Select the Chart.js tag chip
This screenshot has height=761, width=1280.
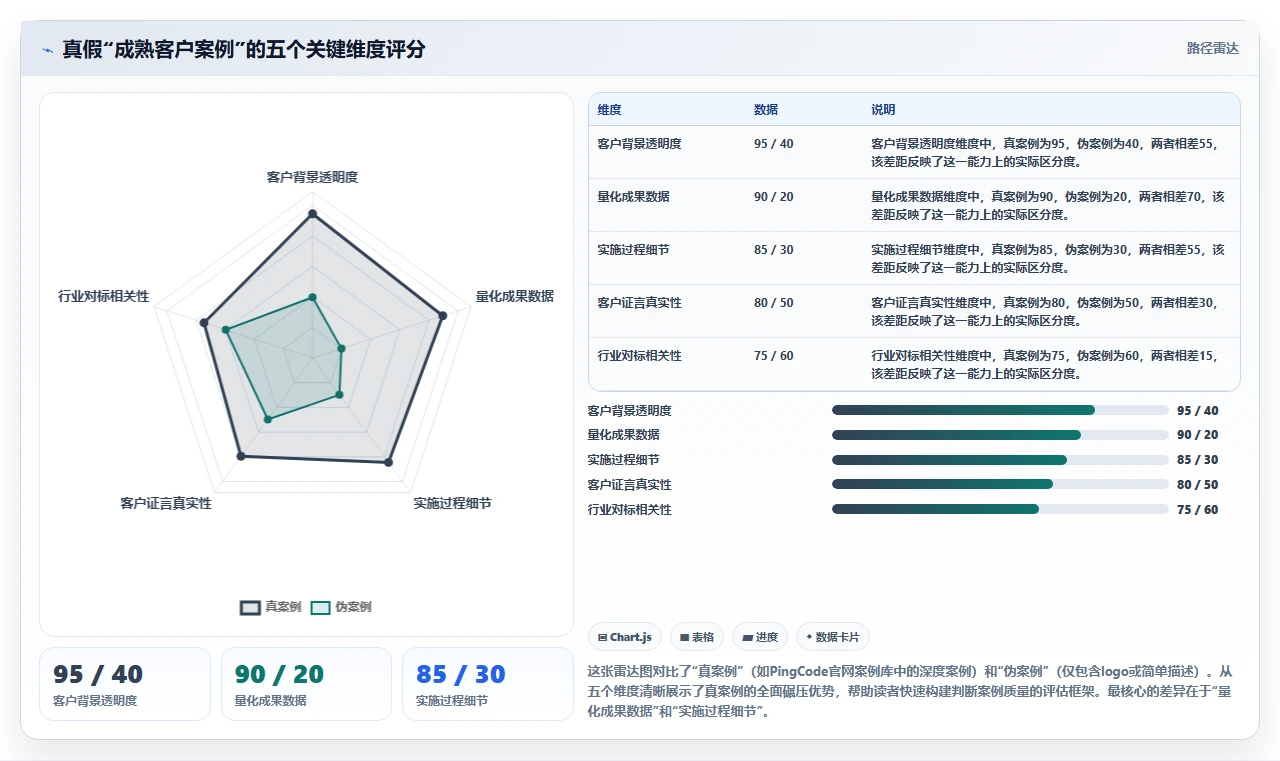(625, 637)
